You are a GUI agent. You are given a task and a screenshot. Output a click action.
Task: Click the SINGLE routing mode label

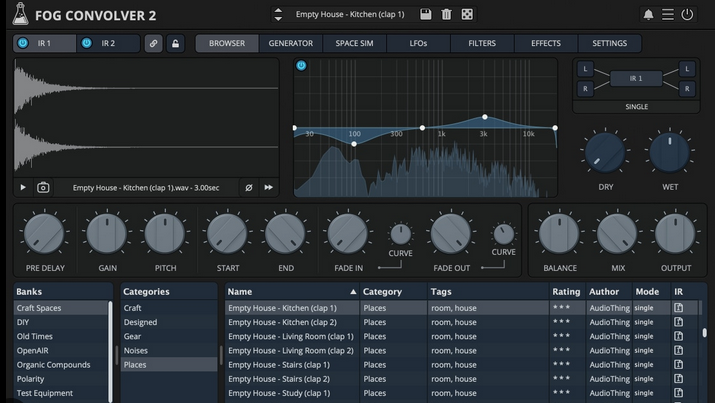637,107
